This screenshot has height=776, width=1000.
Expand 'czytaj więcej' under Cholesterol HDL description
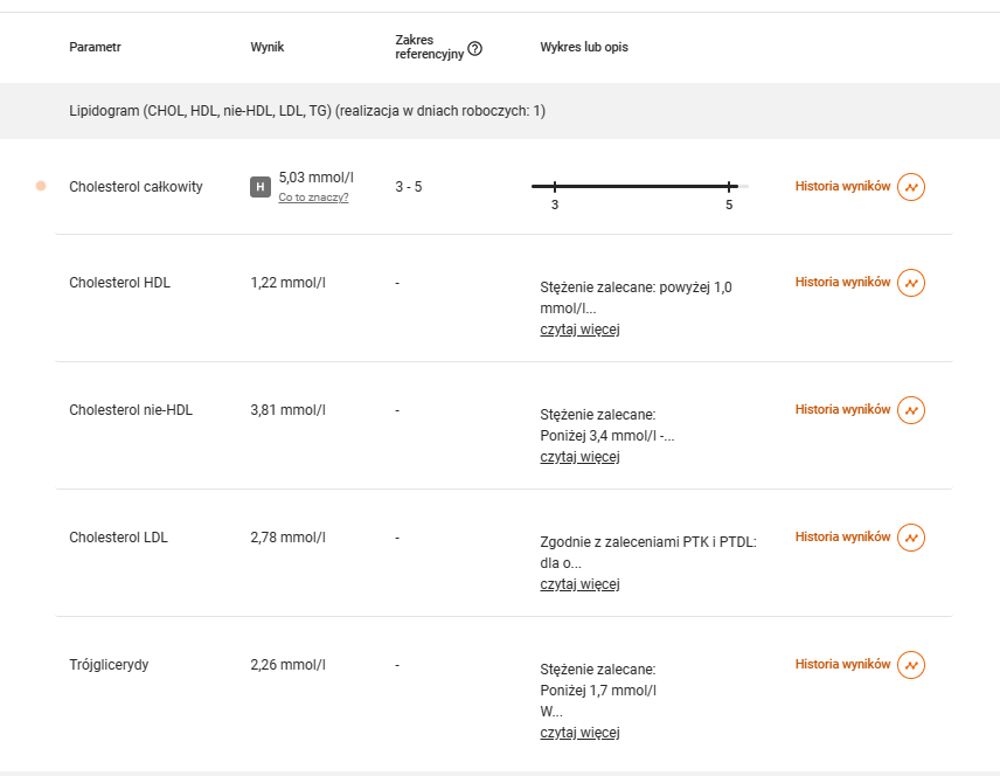click(580, 330)
